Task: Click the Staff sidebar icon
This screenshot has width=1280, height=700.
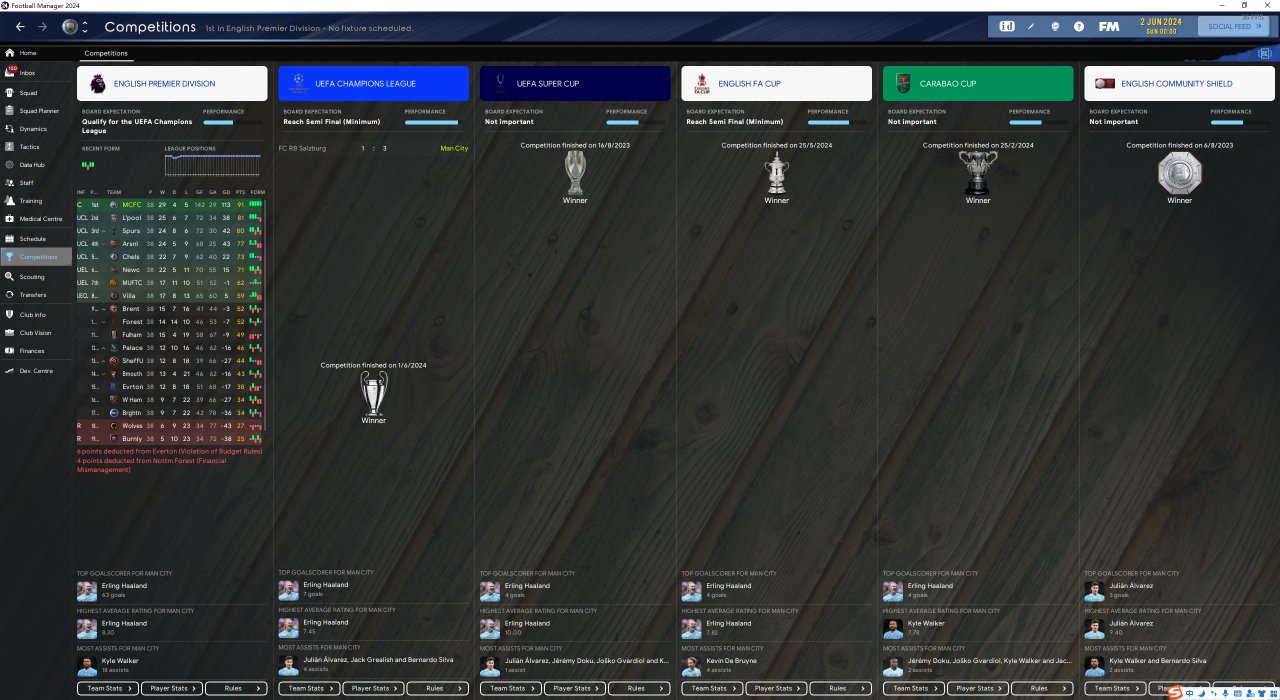Action: tap(10, 183)
